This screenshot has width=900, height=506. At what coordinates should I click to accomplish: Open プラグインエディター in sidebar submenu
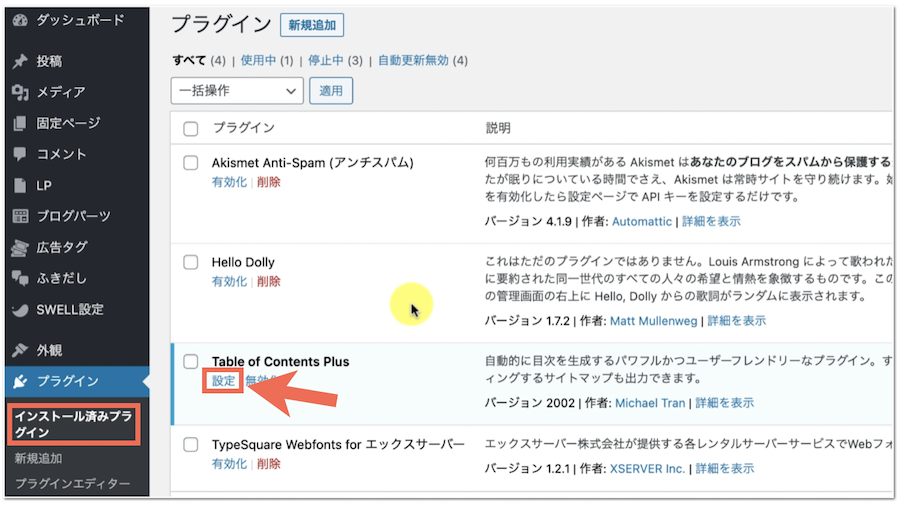[72, 484]
